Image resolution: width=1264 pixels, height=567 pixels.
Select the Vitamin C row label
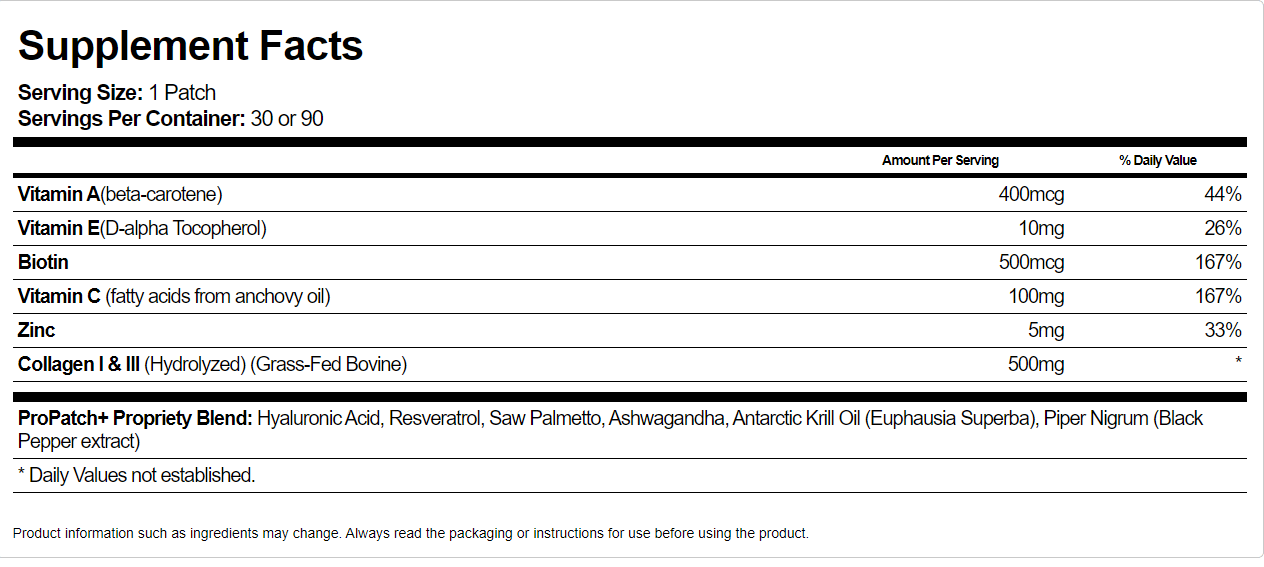click(174, 296)
